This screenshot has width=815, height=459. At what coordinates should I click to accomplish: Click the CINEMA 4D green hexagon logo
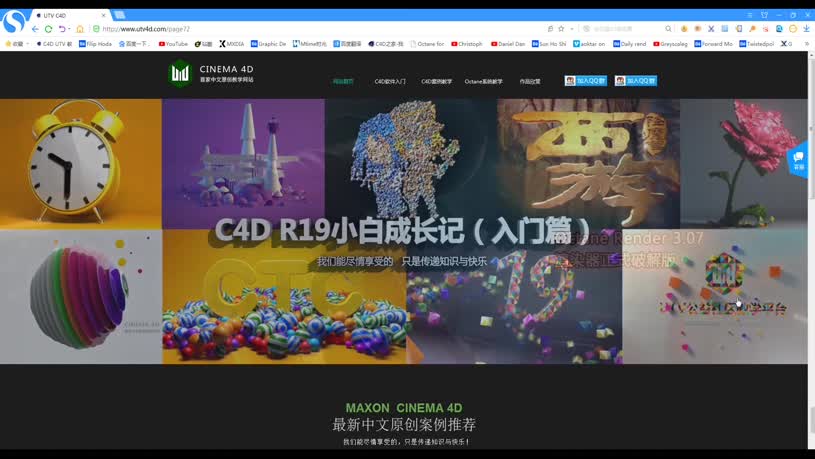click(x=180, y=74)
